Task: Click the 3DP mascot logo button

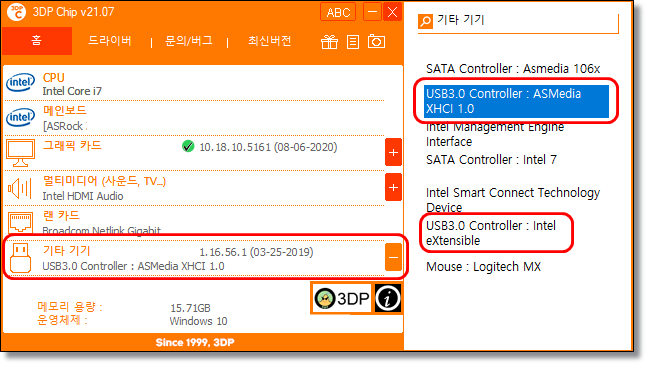Action: coord(342,298)
